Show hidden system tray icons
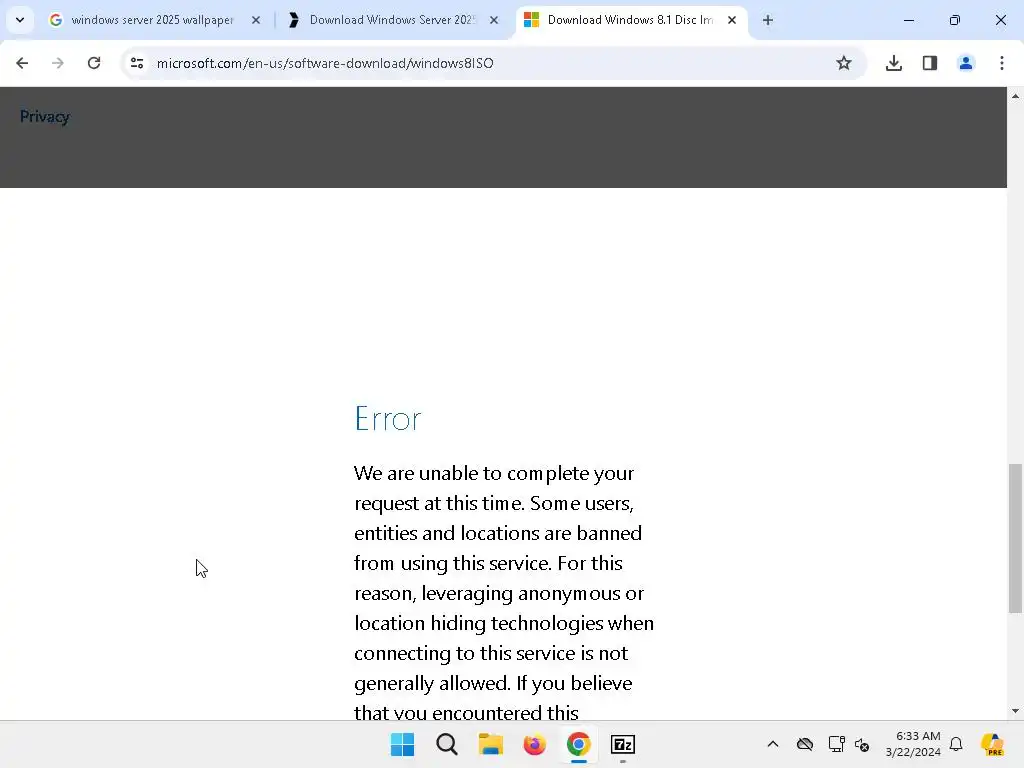Viewport: 1024px width, 768px height. pyautogui.click(x=773, y=744)
